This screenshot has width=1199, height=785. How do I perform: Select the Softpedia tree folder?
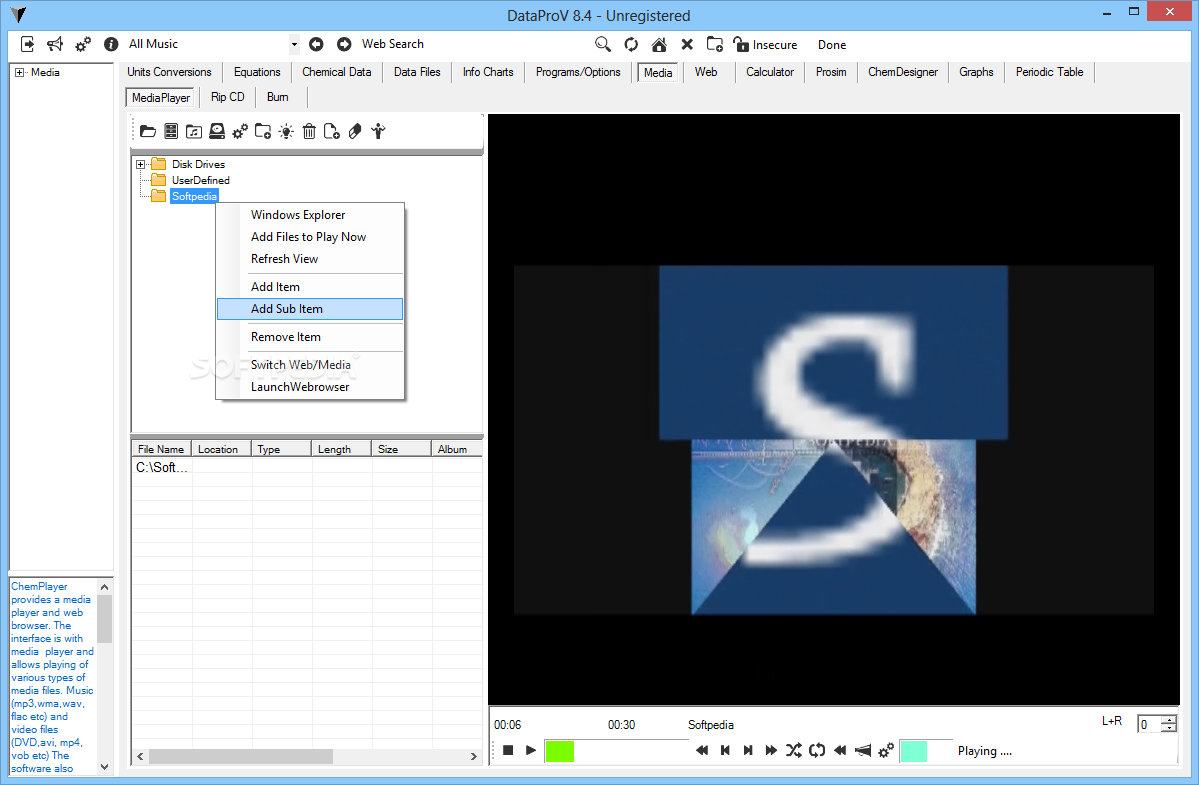click(x=194, y=196)
